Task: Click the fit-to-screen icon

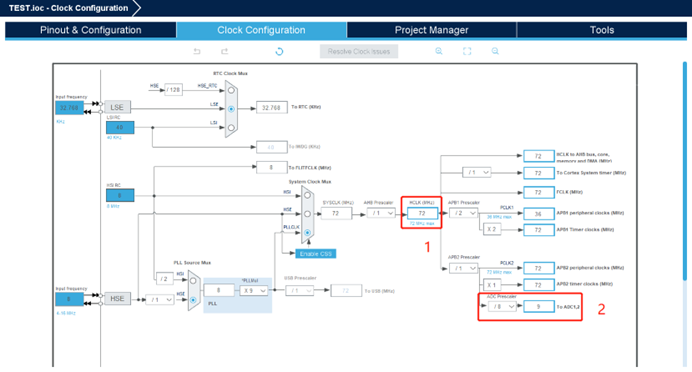Action: 467,51
